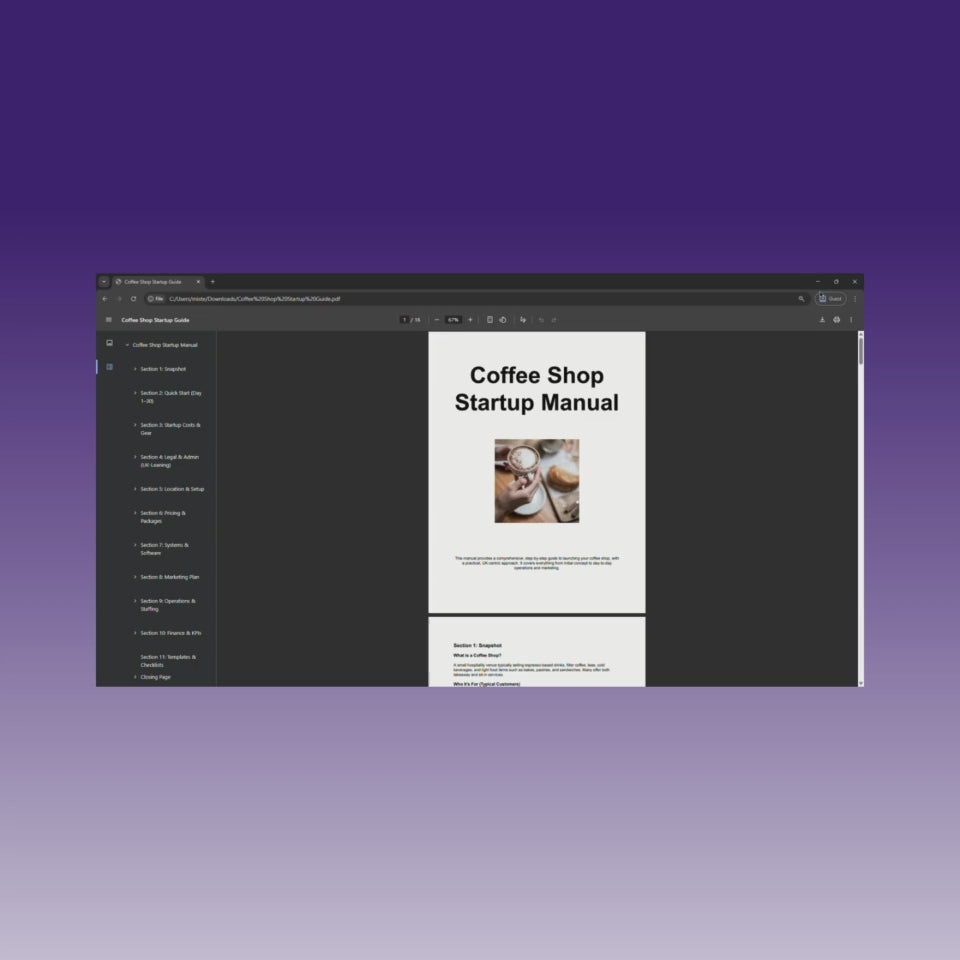Rotate the PDF using the rotate icon

coord(504,319)
